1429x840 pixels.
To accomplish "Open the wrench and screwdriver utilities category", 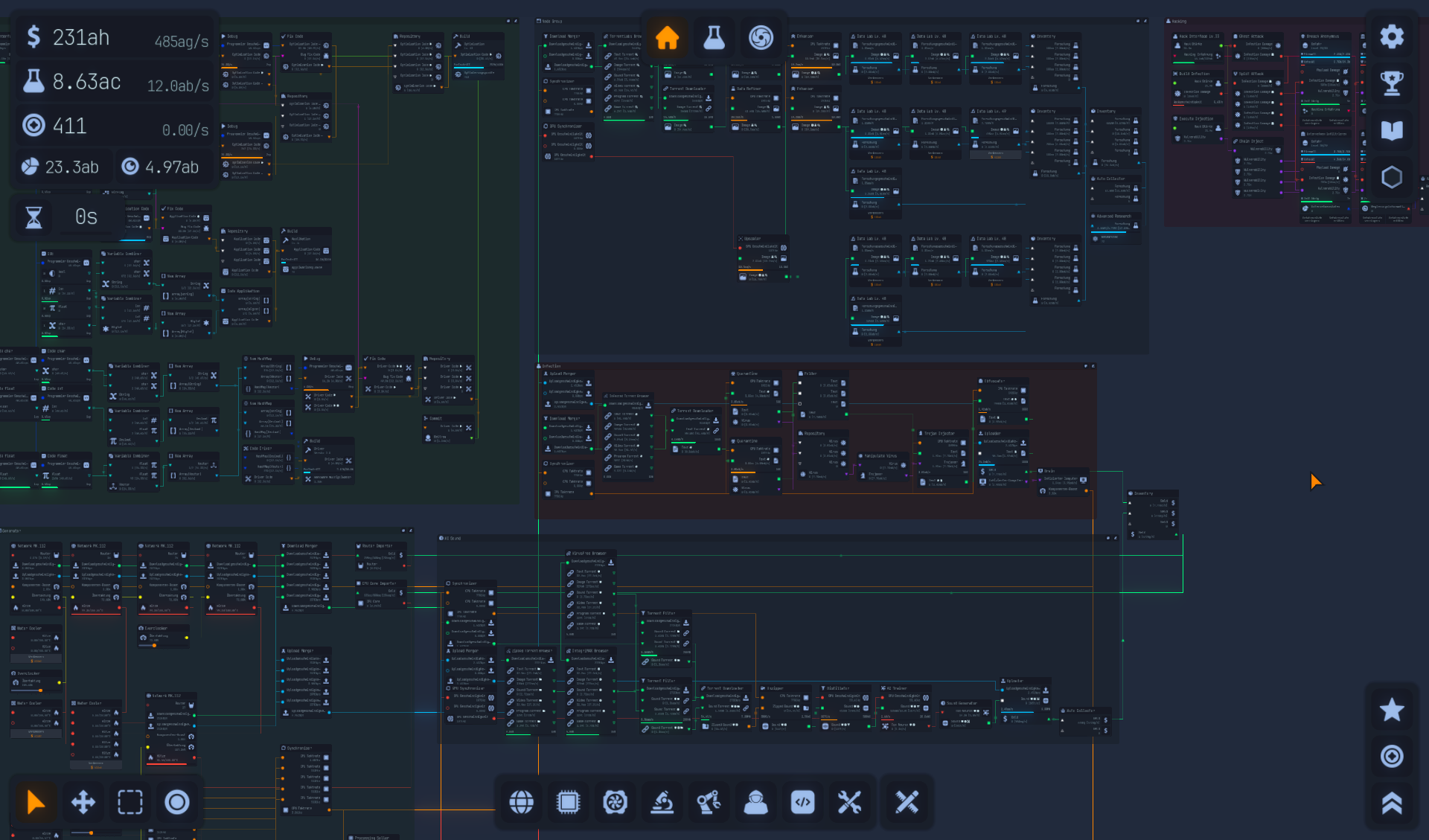I will pos(849,802).
